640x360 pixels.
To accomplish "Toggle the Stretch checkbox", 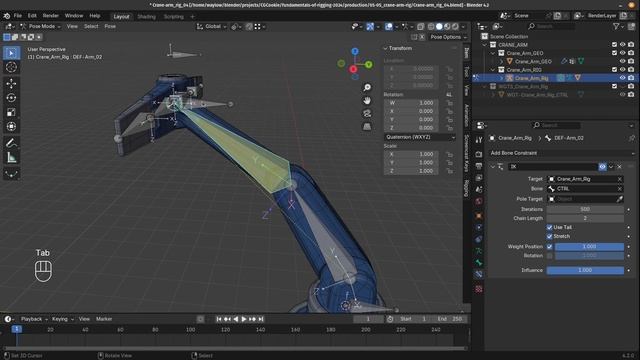I will coord(549,236).
